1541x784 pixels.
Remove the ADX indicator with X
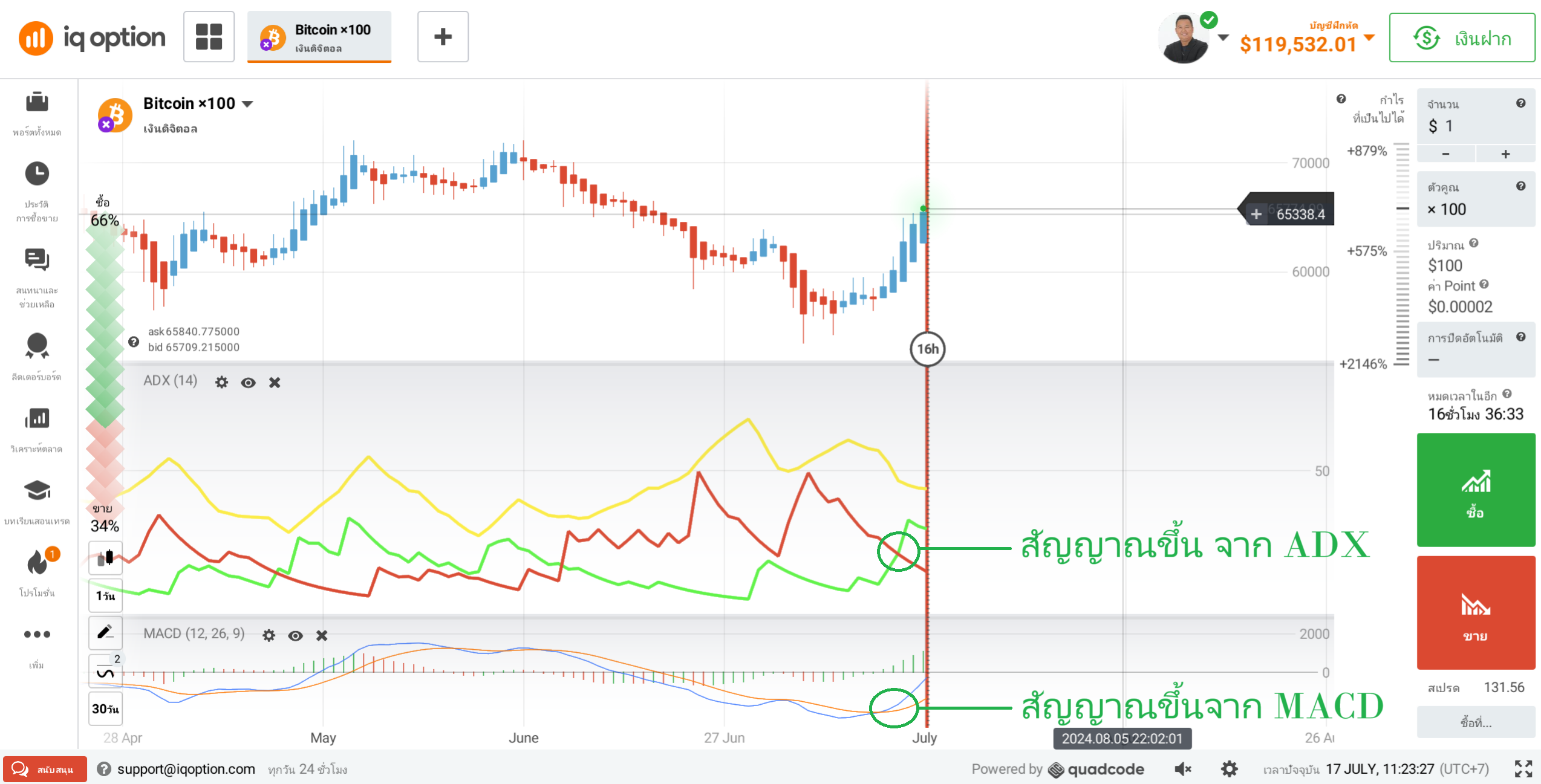click(x=275, y=382)
